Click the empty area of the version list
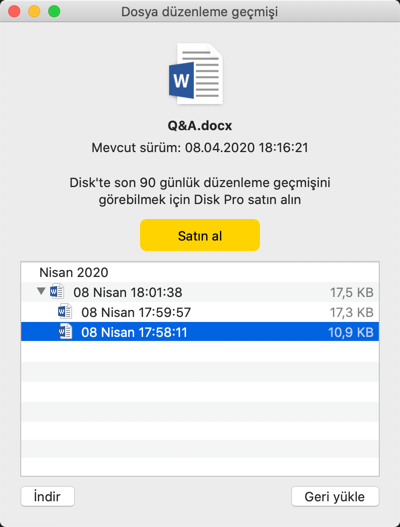The height and width of the screenshot is (527, 400). pyautogui.click(x=200, y=408)
